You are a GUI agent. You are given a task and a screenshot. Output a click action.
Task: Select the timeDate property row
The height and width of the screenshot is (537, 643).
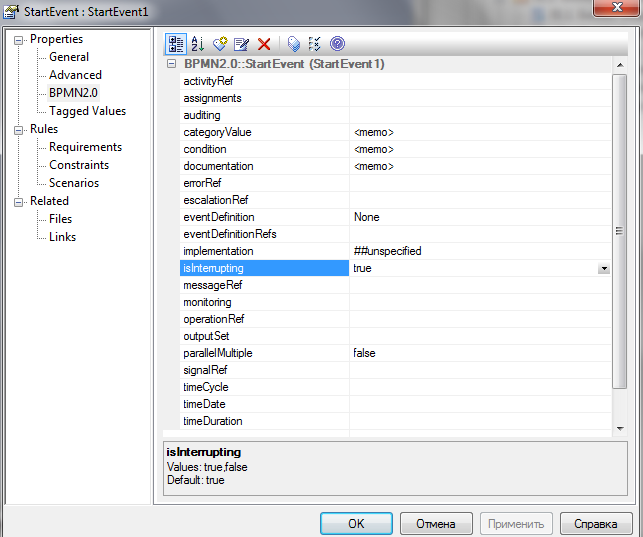(x=395, y=404)
